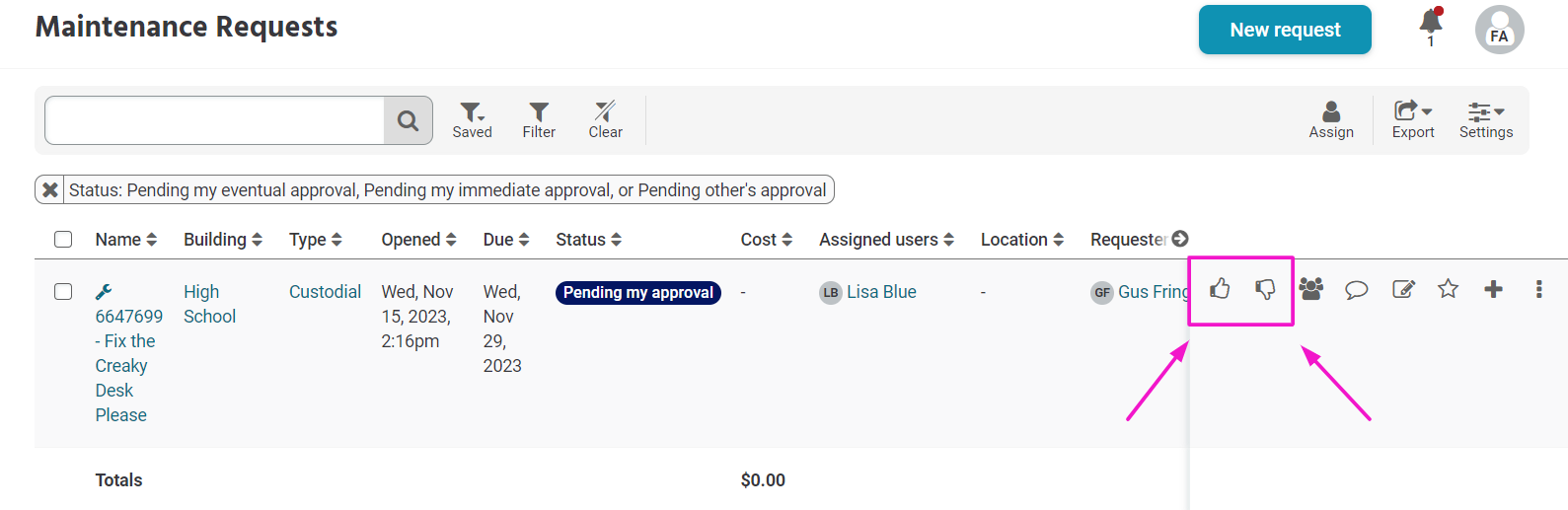The height and width of the screenshot is (510, 1568).
Task: Reject request with thumbs down icon
Action: pos(1265,289)
